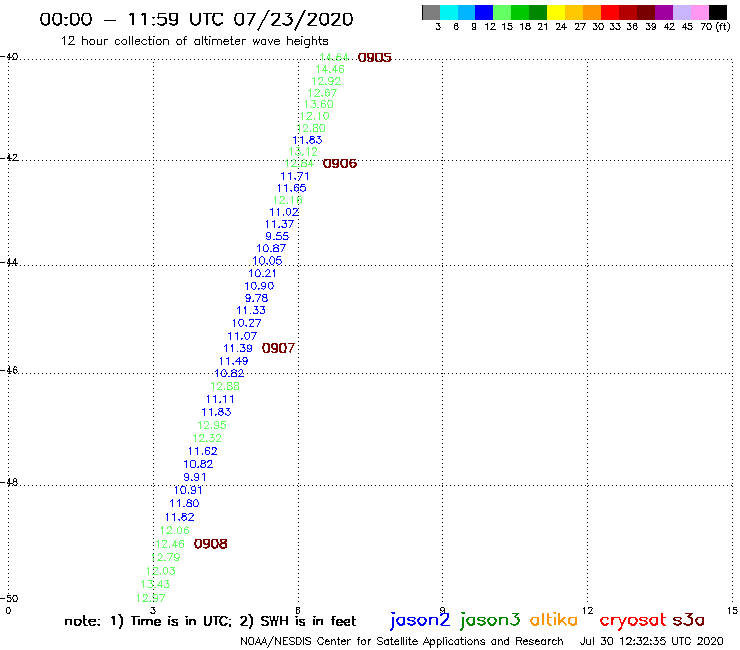The width and height of the screenshot is (740, 650).
Task: Select the 11.49 wave height
Action: tap(234, 361)
